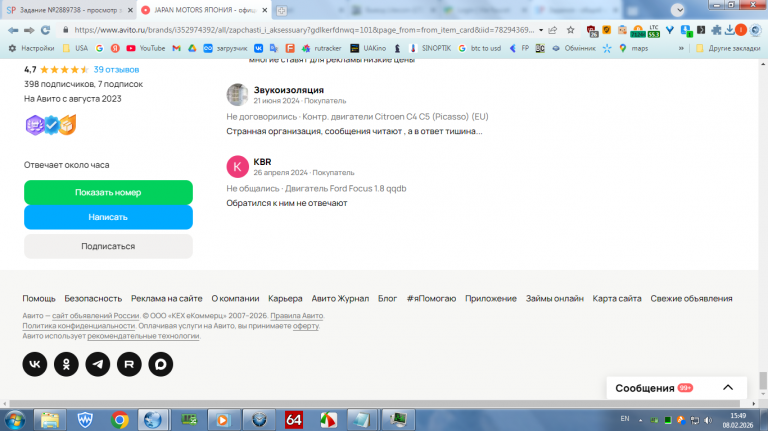Open the Правила Авито link

click(297, 316)
